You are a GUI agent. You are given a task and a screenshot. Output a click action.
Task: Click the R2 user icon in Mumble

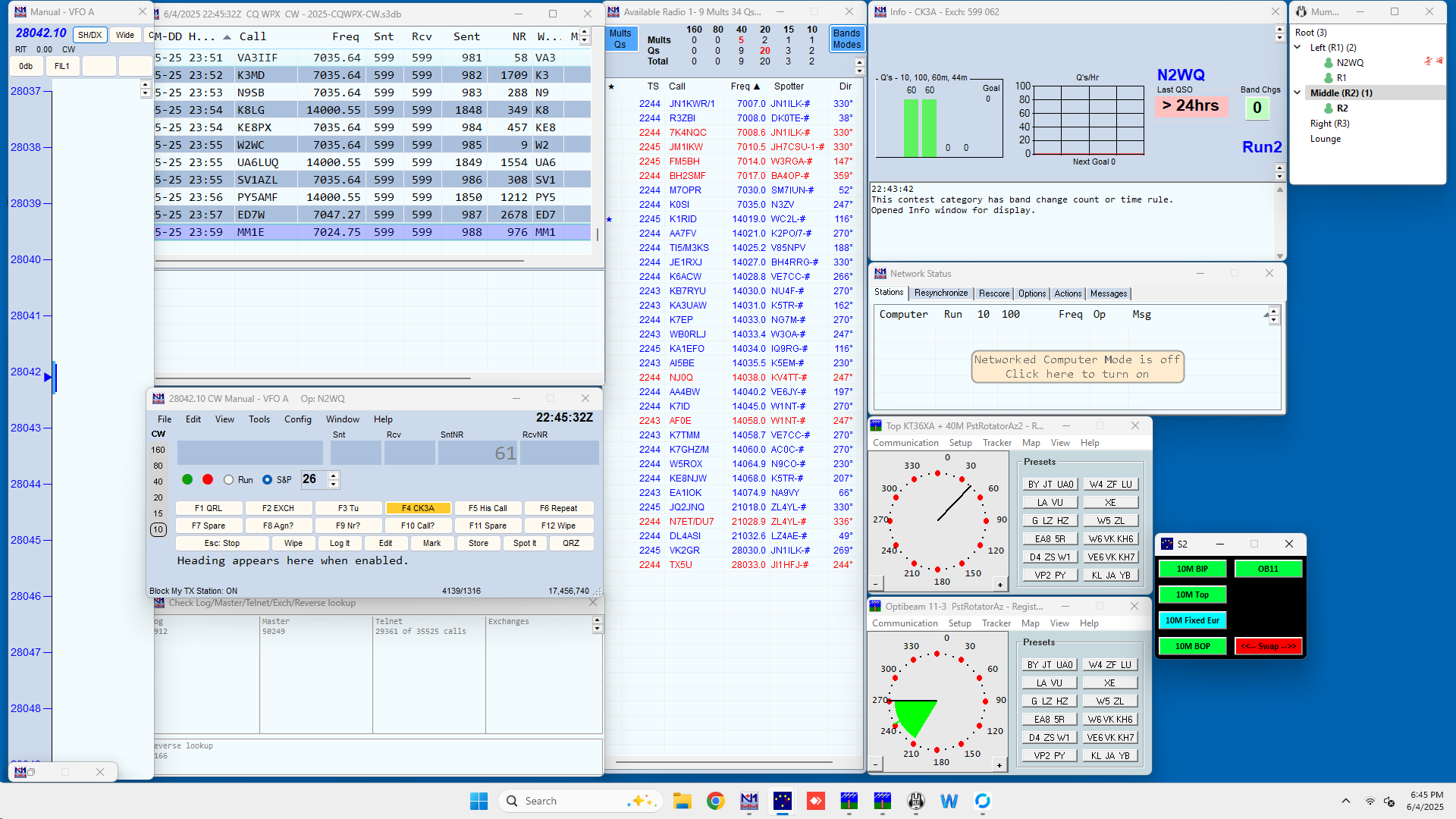tap(1329, 108)
